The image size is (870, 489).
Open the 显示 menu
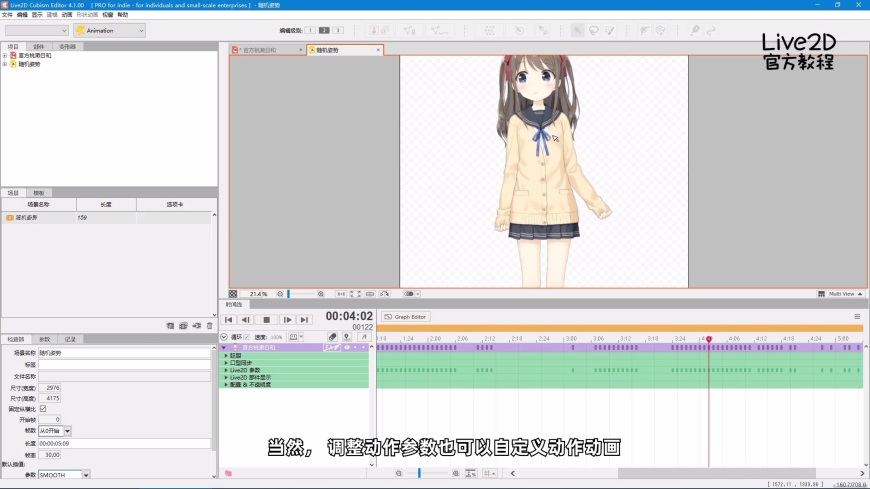click(x=37, y=14)
